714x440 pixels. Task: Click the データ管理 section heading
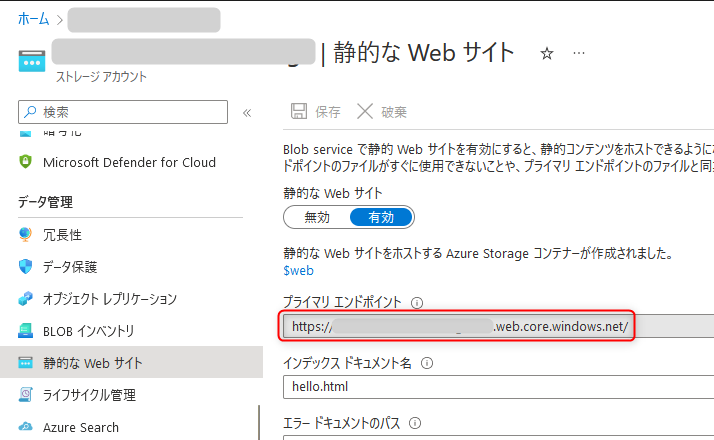coord(46,202)
